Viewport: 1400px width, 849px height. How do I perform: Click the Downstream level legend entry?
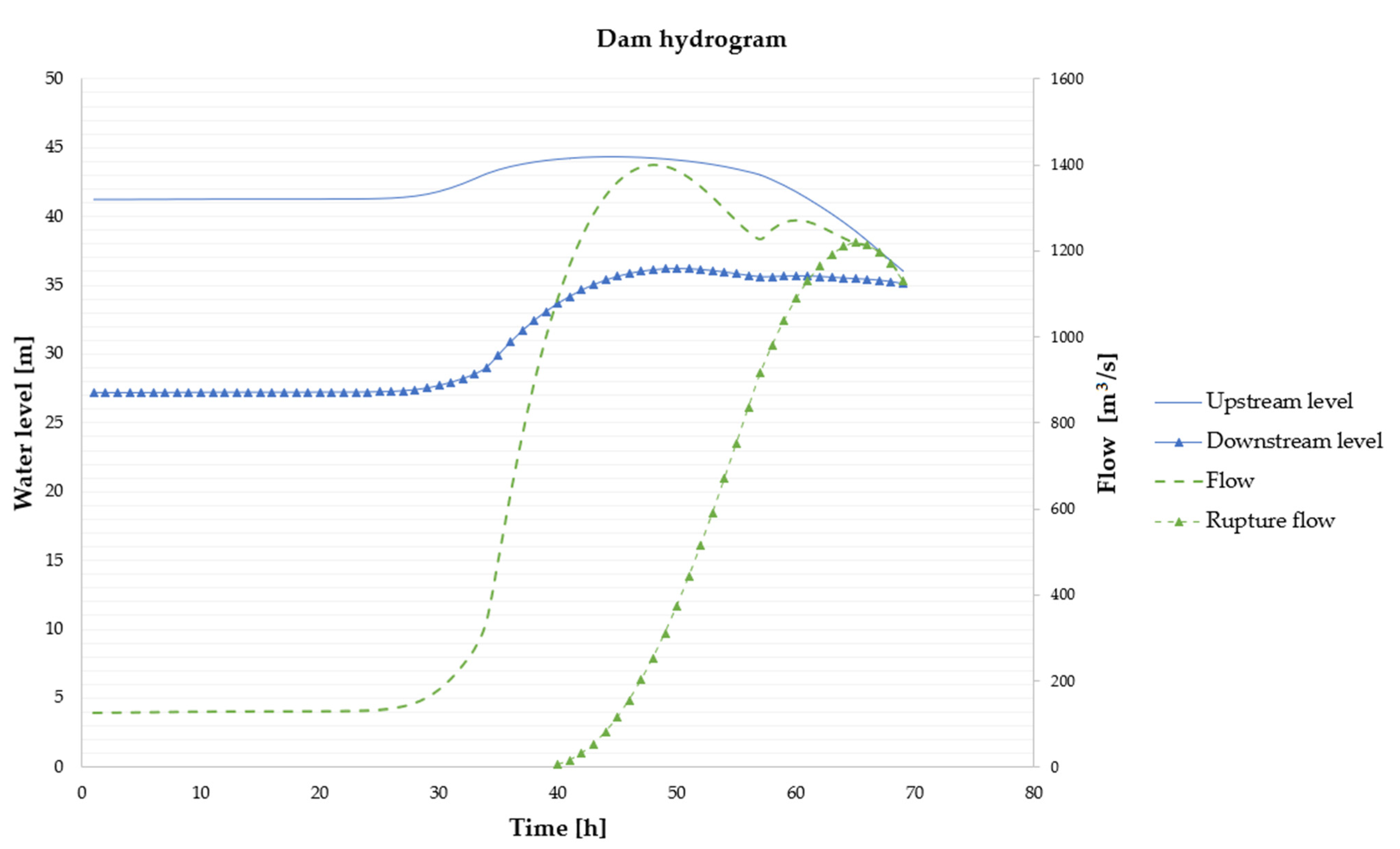(1294, 441)
